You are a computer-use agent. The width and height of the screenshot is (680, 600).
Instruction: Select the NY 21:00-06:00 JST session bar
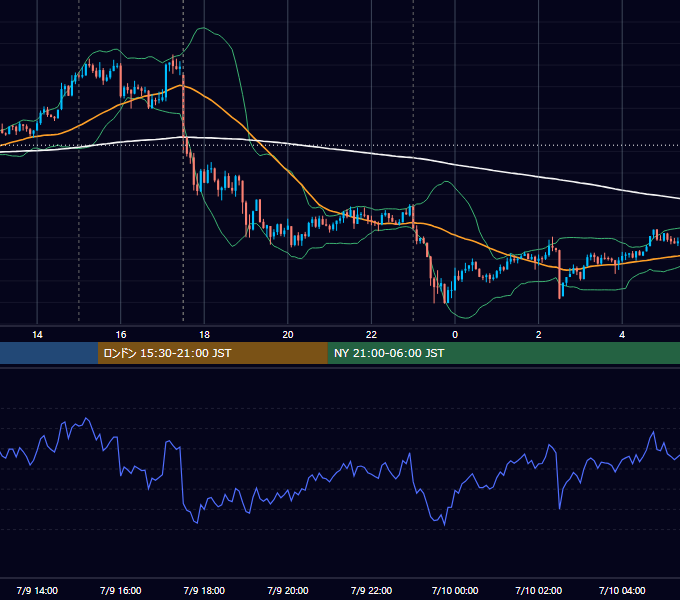(503, 353)
